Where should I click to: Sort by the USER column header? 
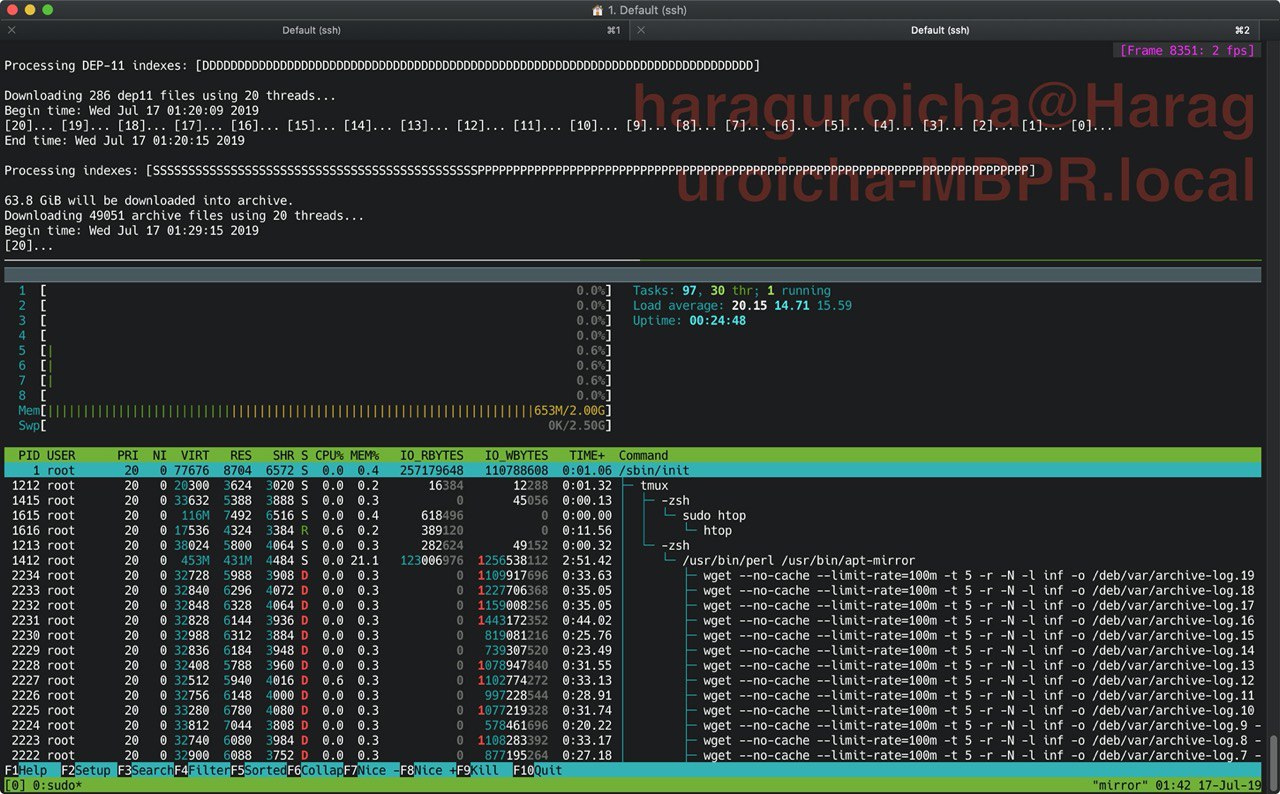(x=61, y=455)
